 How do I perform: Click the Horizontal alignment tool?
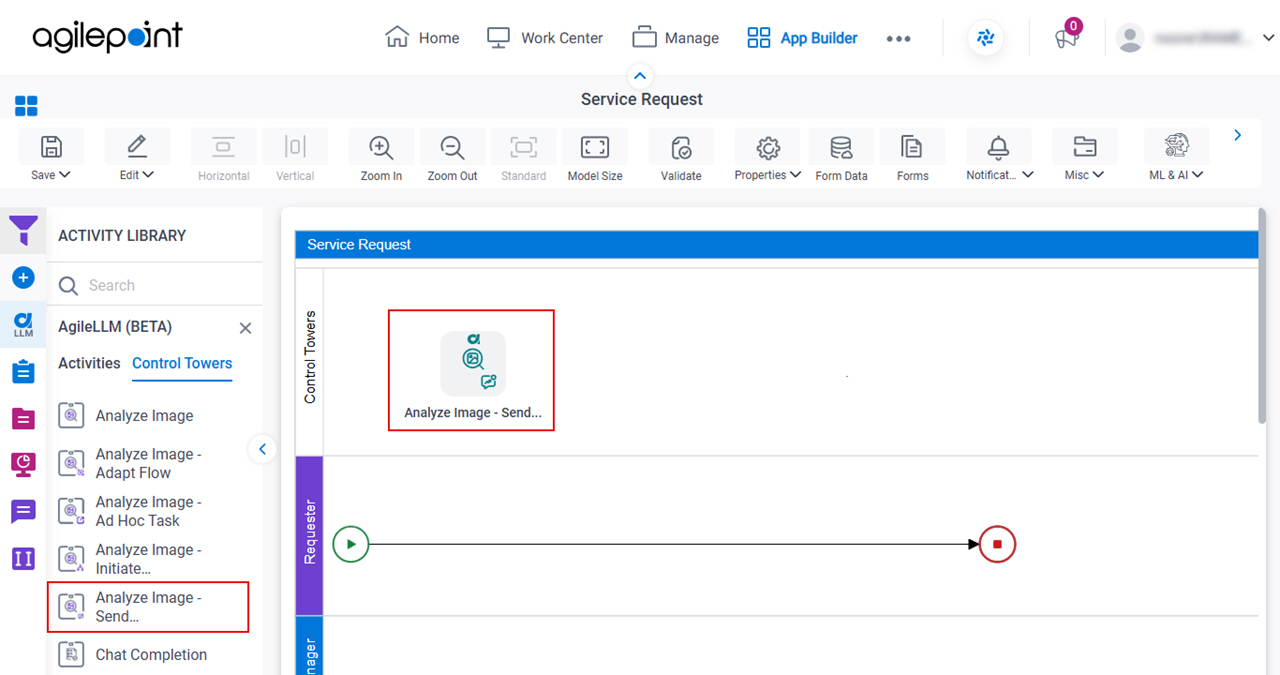click(223, 156)
